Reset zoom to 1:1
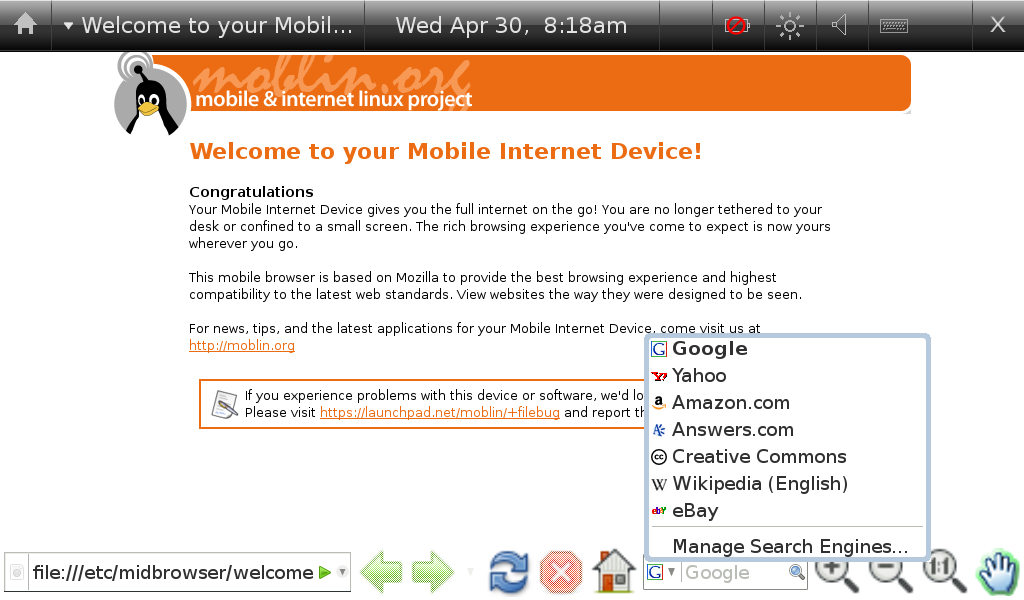This screenshot has width=1024, height=600. tap(944, 573)
